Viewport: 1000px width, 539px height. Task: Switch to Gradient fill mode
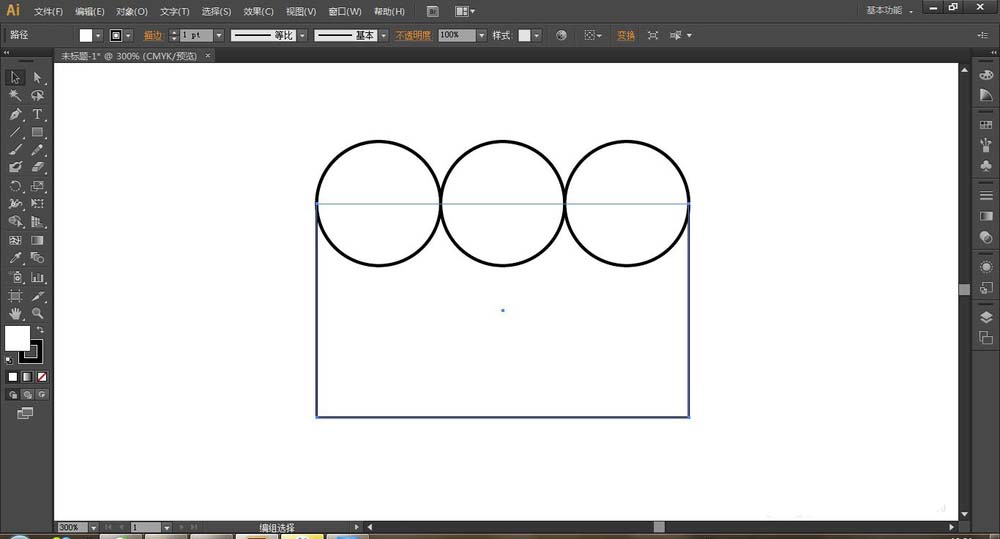[27, 377]
